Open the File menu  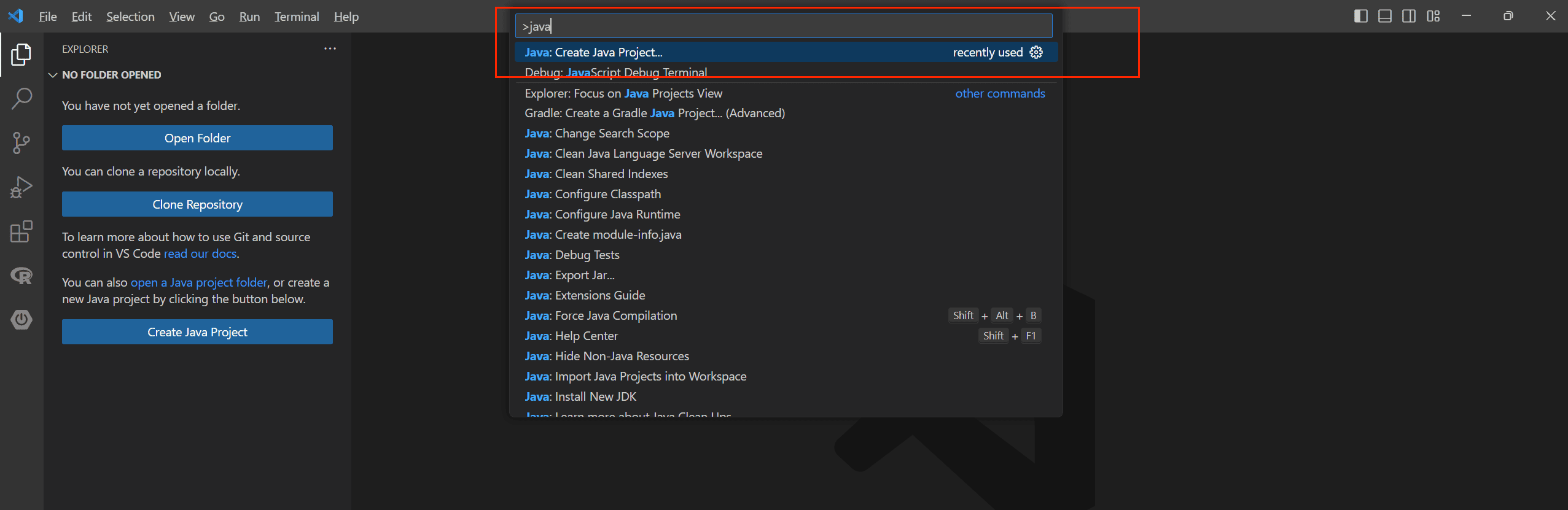click(47, 17)
